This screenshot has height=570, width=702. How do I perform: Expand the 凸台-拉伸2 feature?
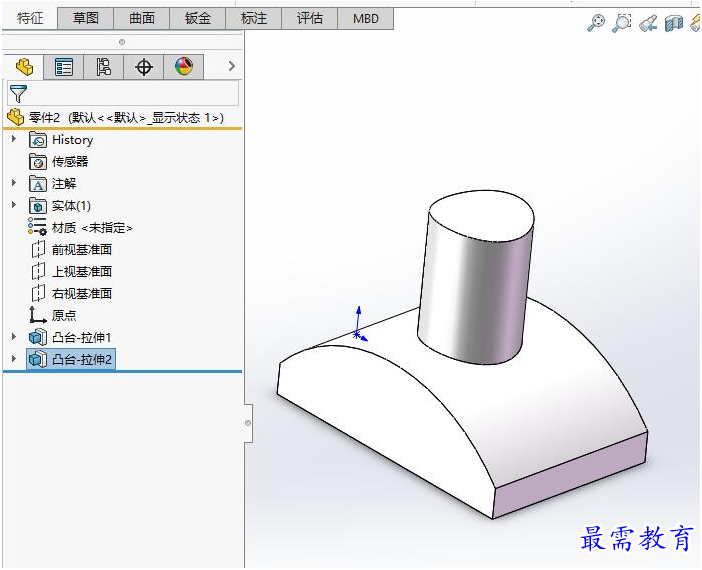click(x=14, y=359)
